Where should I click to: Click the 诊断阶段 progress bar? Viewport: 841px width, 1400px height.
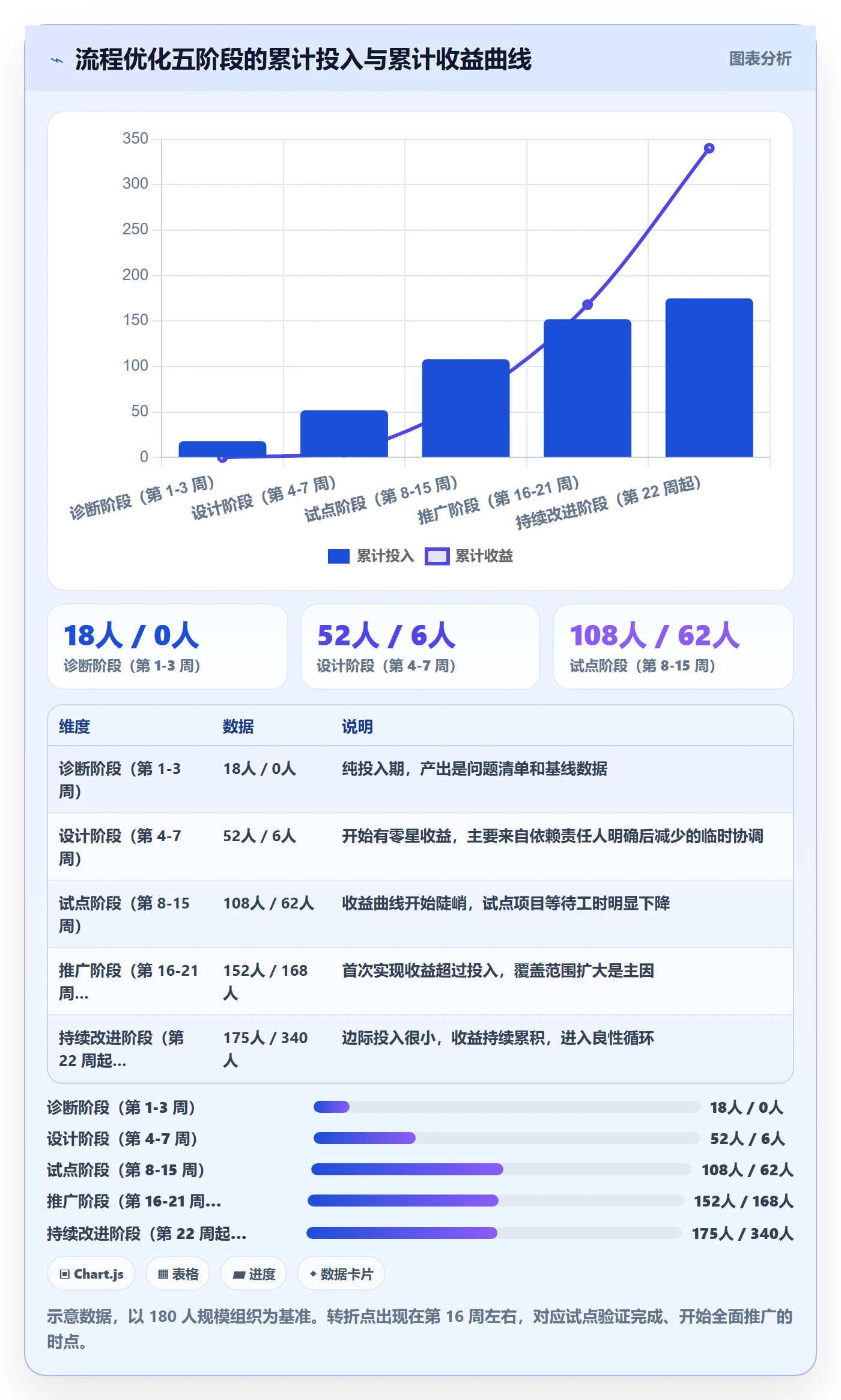(x=506, y=1107)
